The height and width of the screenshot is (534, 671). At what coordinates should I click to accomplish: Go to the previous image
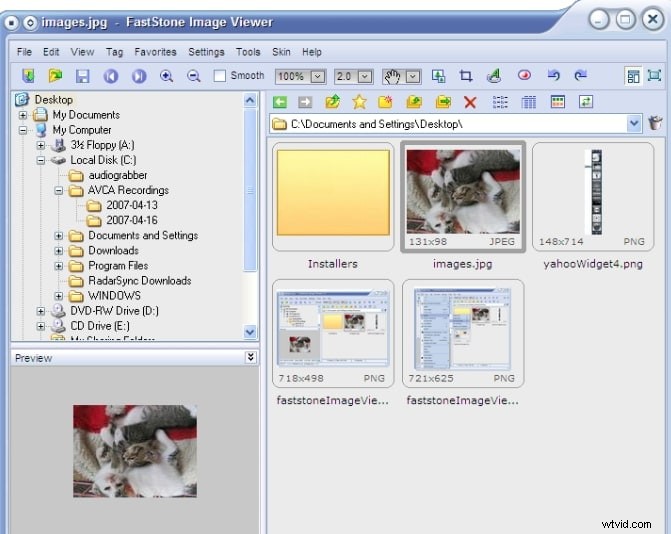111,76
